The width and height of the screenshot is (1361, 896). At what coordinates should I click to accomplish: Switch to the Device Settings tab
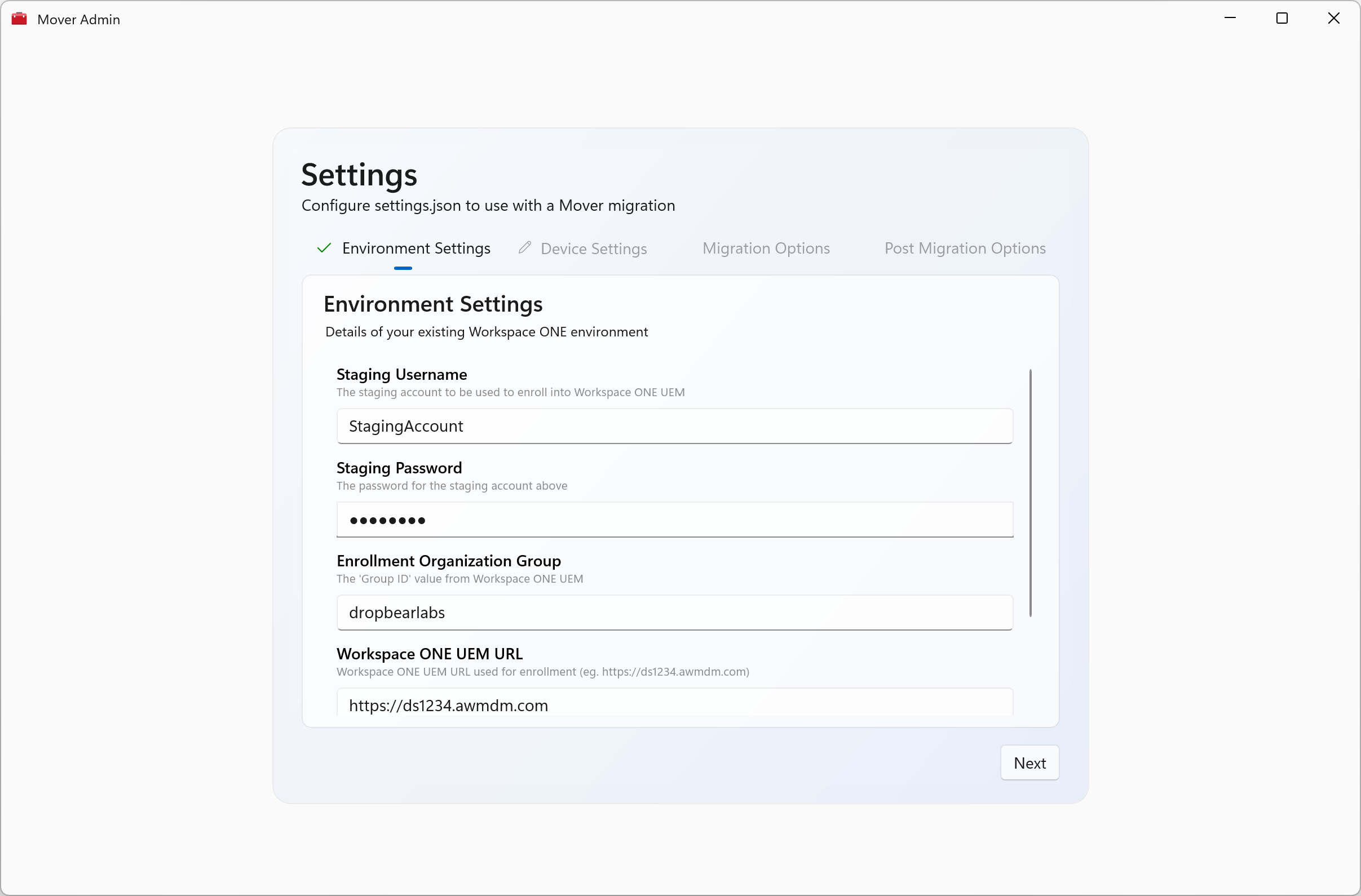(x=593, y=249)
